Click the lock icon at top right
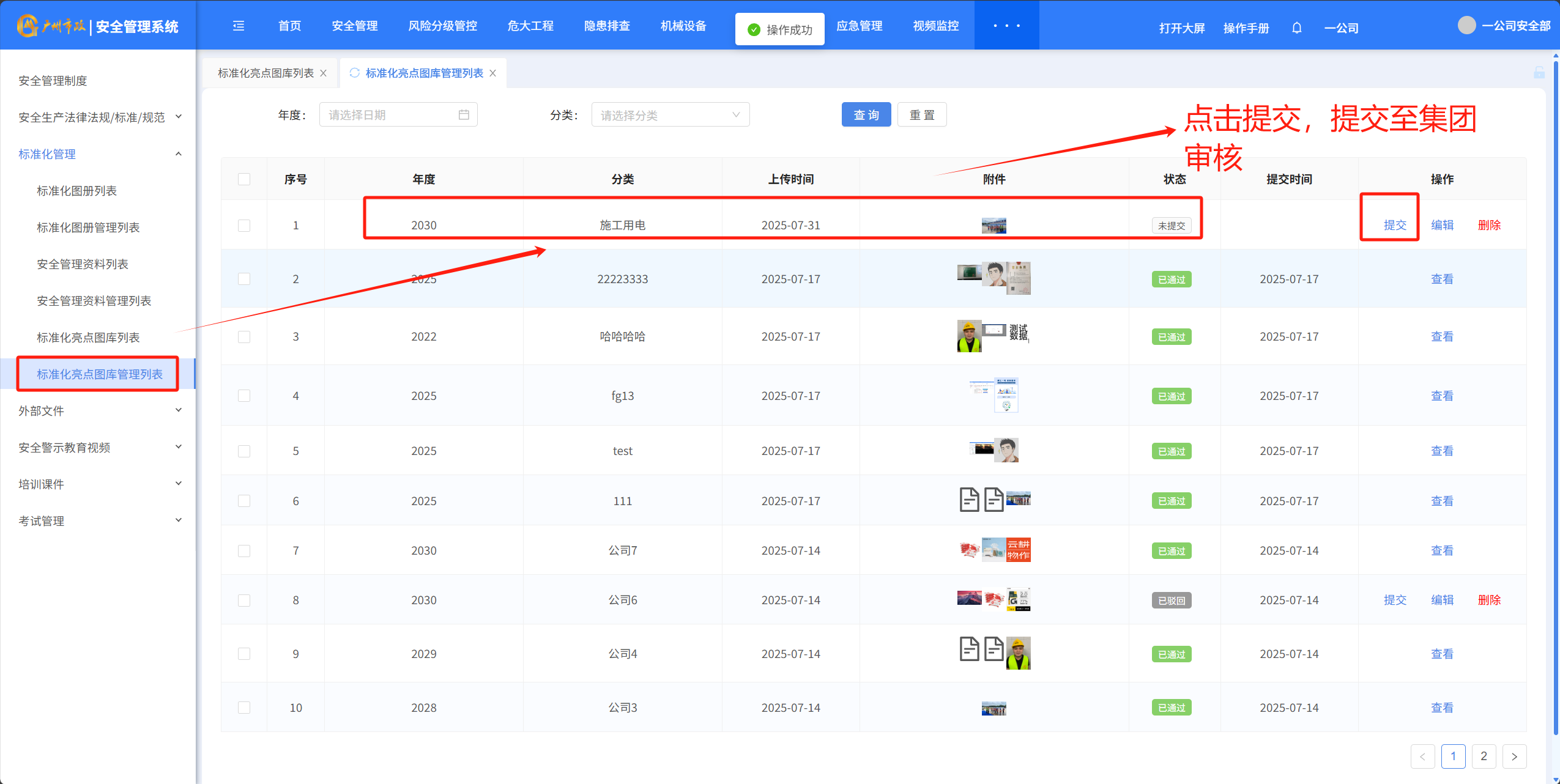Screen dimensions: 1560x784 pos(1539,73)
